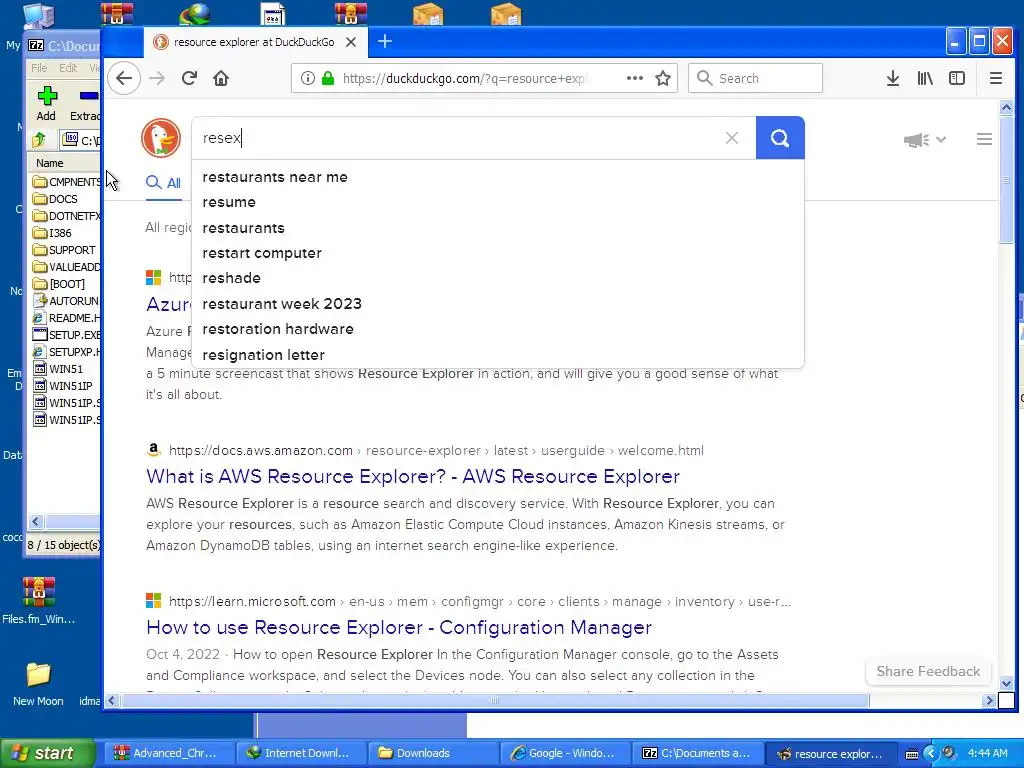Screen dimensions: 1024x768
Task: Open What is AWS Resource Explorer link
Action: click(x=413, y=477)
